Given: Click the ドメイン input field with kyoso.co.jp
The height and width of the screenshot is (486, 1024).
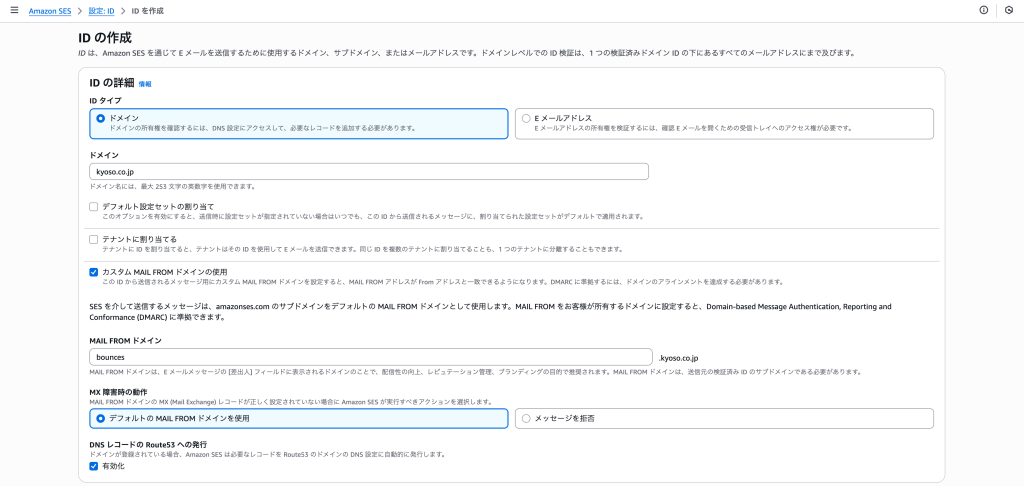Looking at the screenshot, I should click(x=368, y=172).
